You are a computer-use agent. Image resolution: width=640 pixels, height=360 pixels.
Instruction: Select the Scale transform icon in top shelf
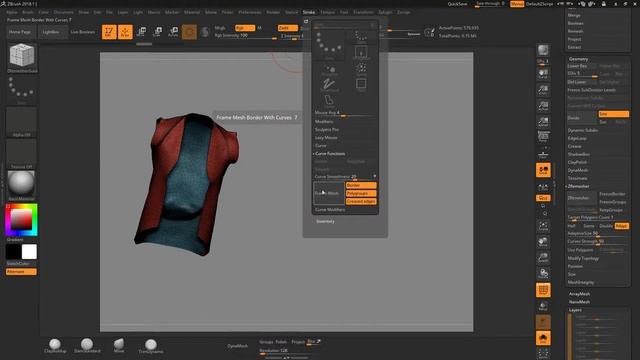tap(158, 32)
